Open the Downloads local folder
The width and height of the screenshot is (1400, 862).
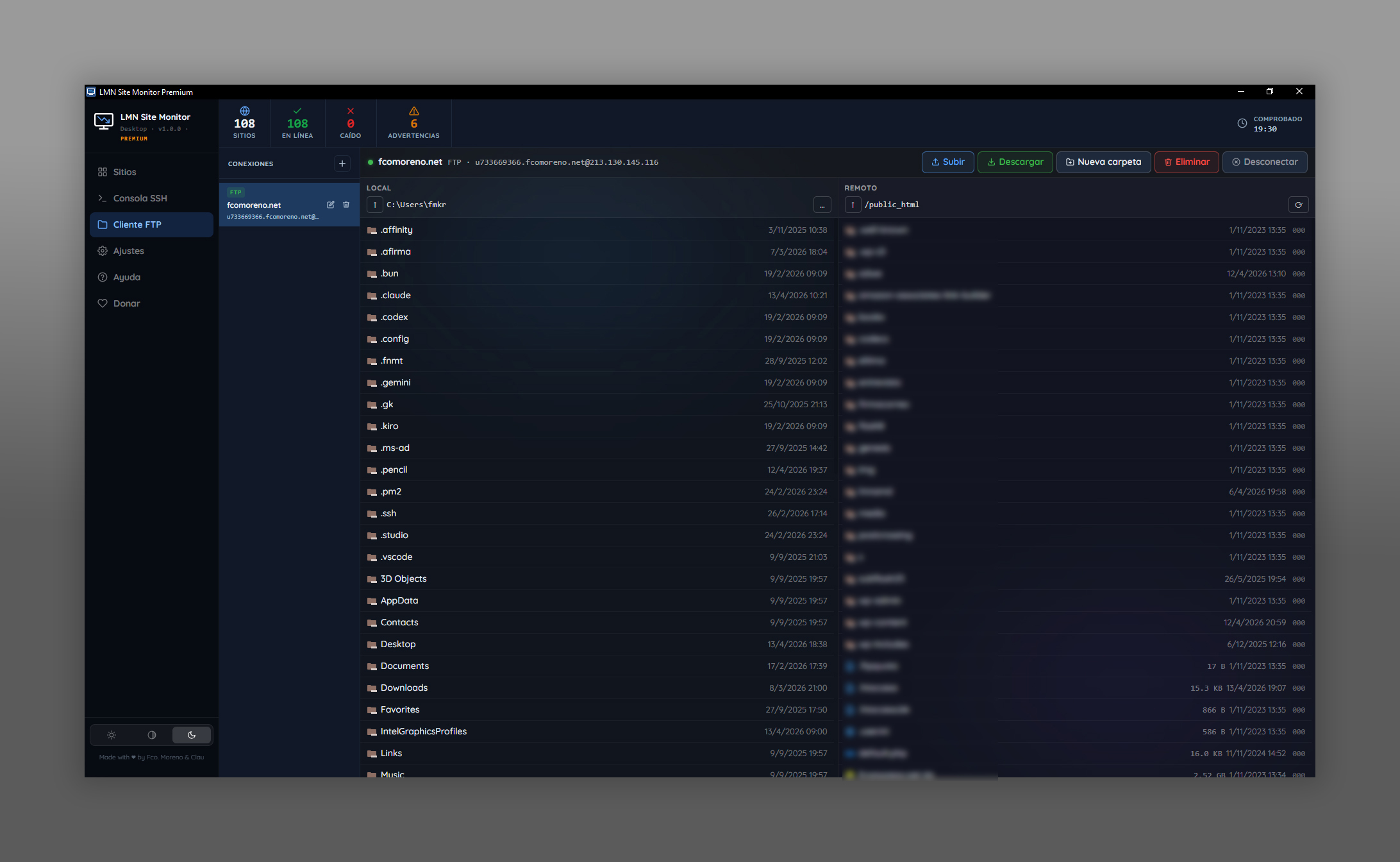point(404,688)
